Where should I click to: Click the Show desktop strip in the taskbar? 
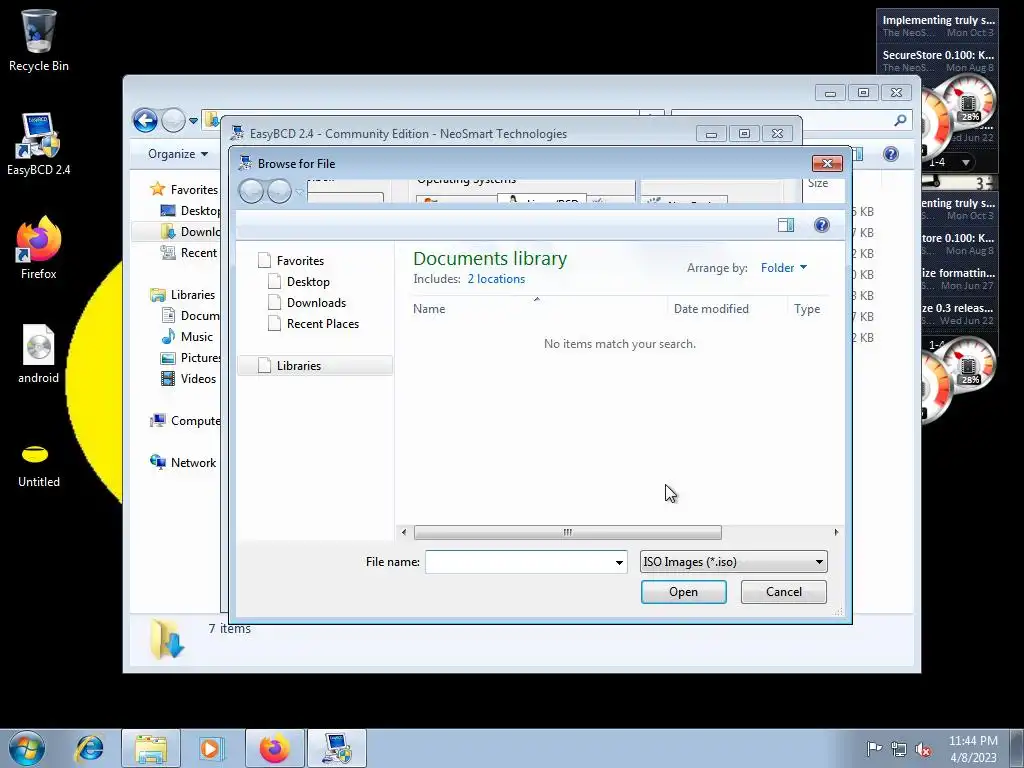coord(1017,748)
